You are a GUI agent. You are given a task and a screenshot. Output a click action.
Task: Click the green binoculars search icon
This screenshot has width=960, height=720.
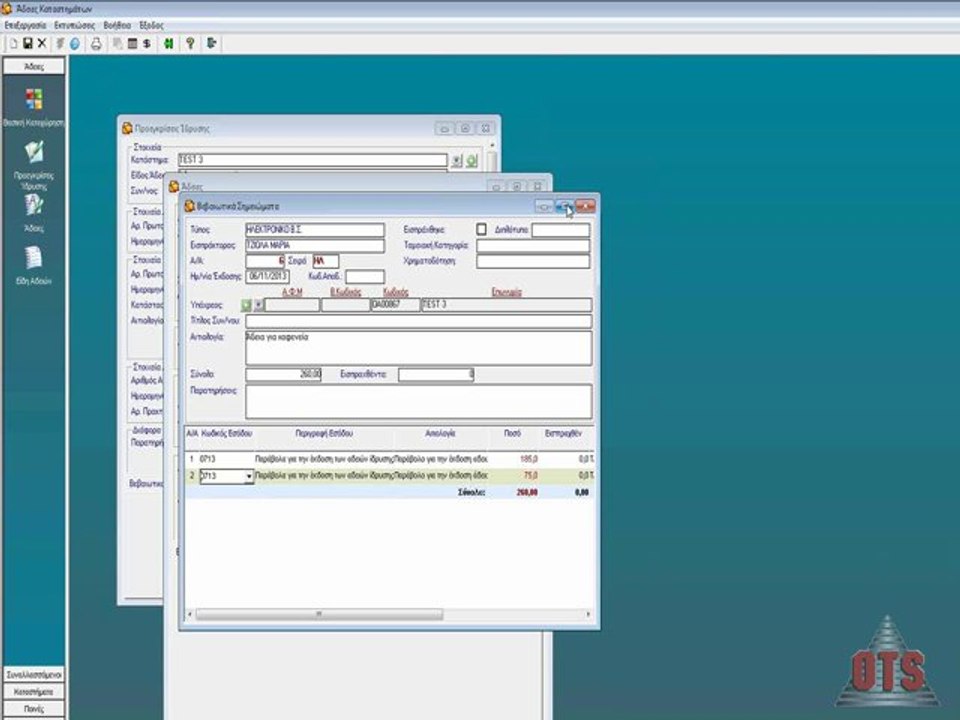(168, 43)
